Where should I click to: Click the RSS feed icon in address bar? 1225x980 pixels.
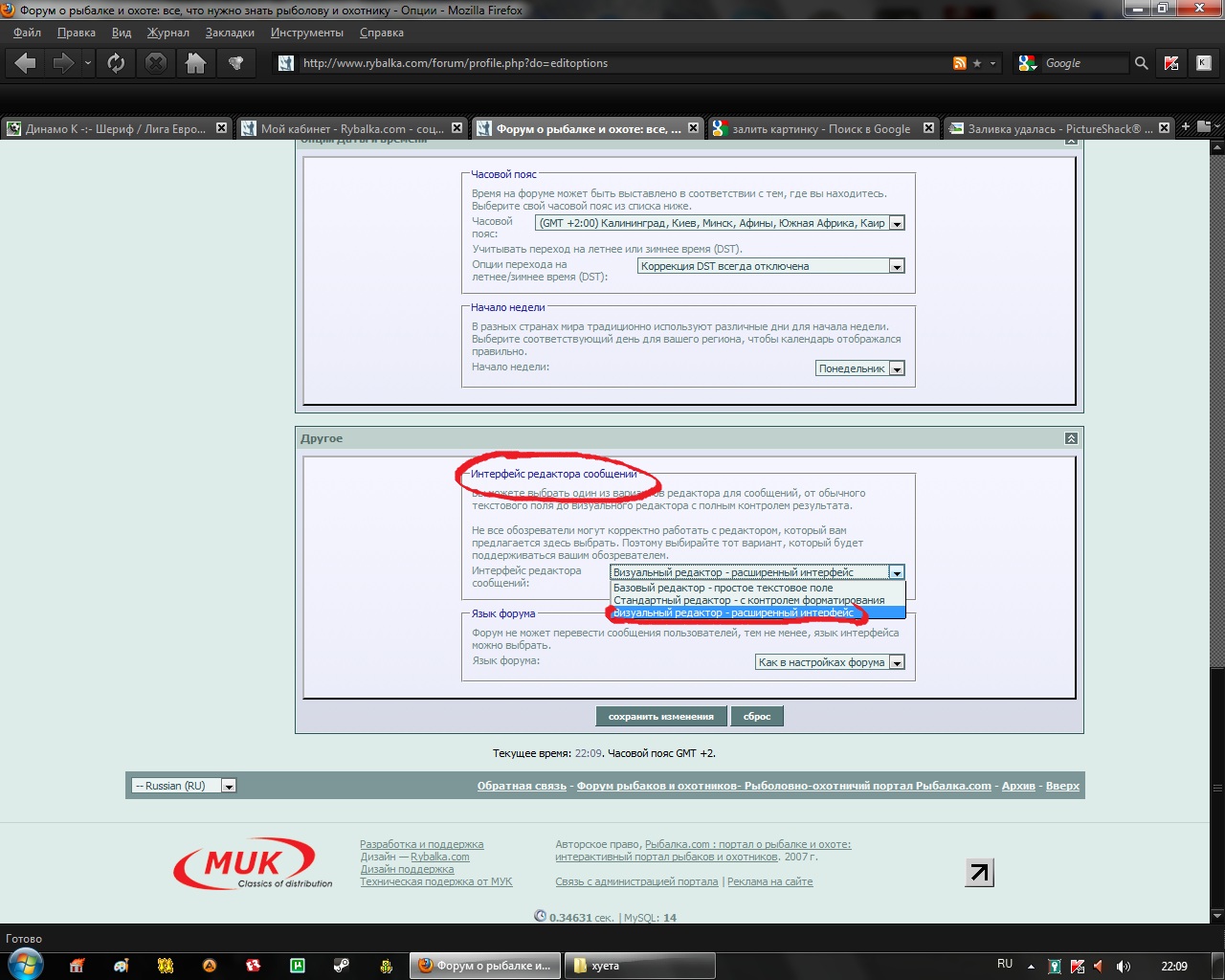[x=960, y=63]
